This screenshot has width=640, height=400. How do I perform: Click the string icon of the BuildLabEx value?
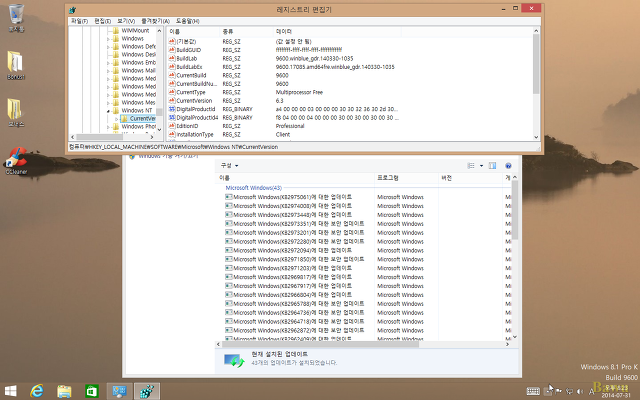(x=172, y=67)
